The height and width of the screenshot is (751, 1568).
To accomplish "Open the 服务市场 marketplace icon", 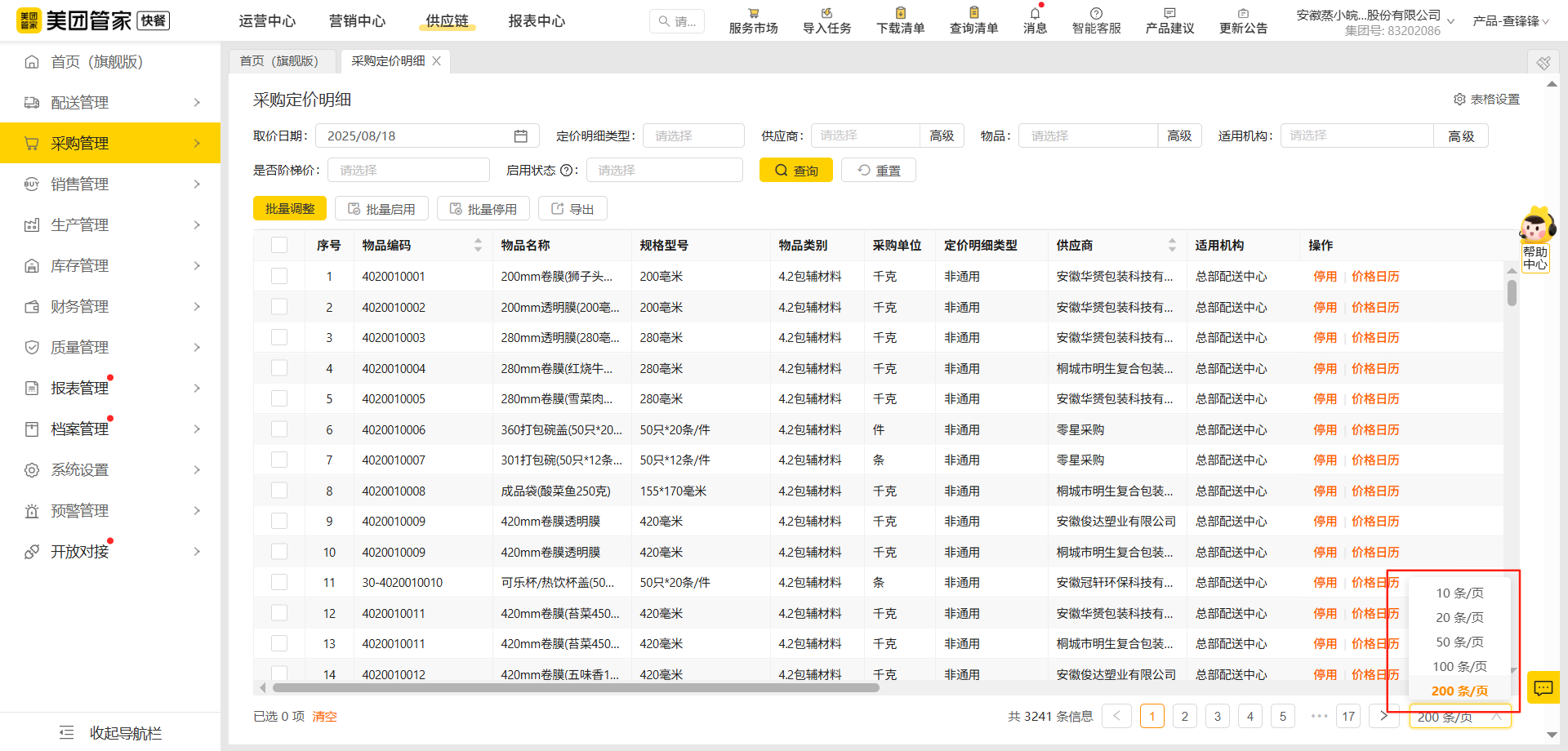I will click(x=752, y=20).
